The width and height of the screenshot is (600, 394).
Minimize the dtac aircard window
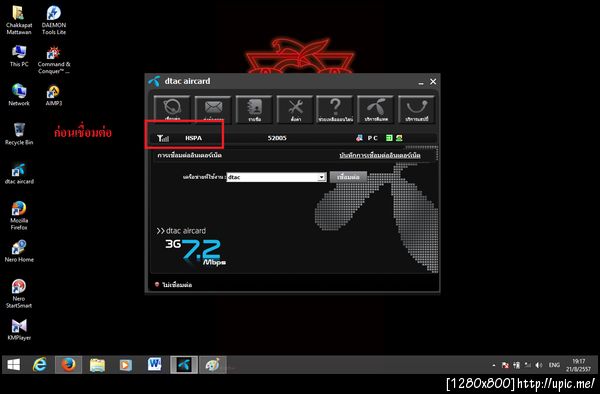pyautogui.click(x=421, y=82)
